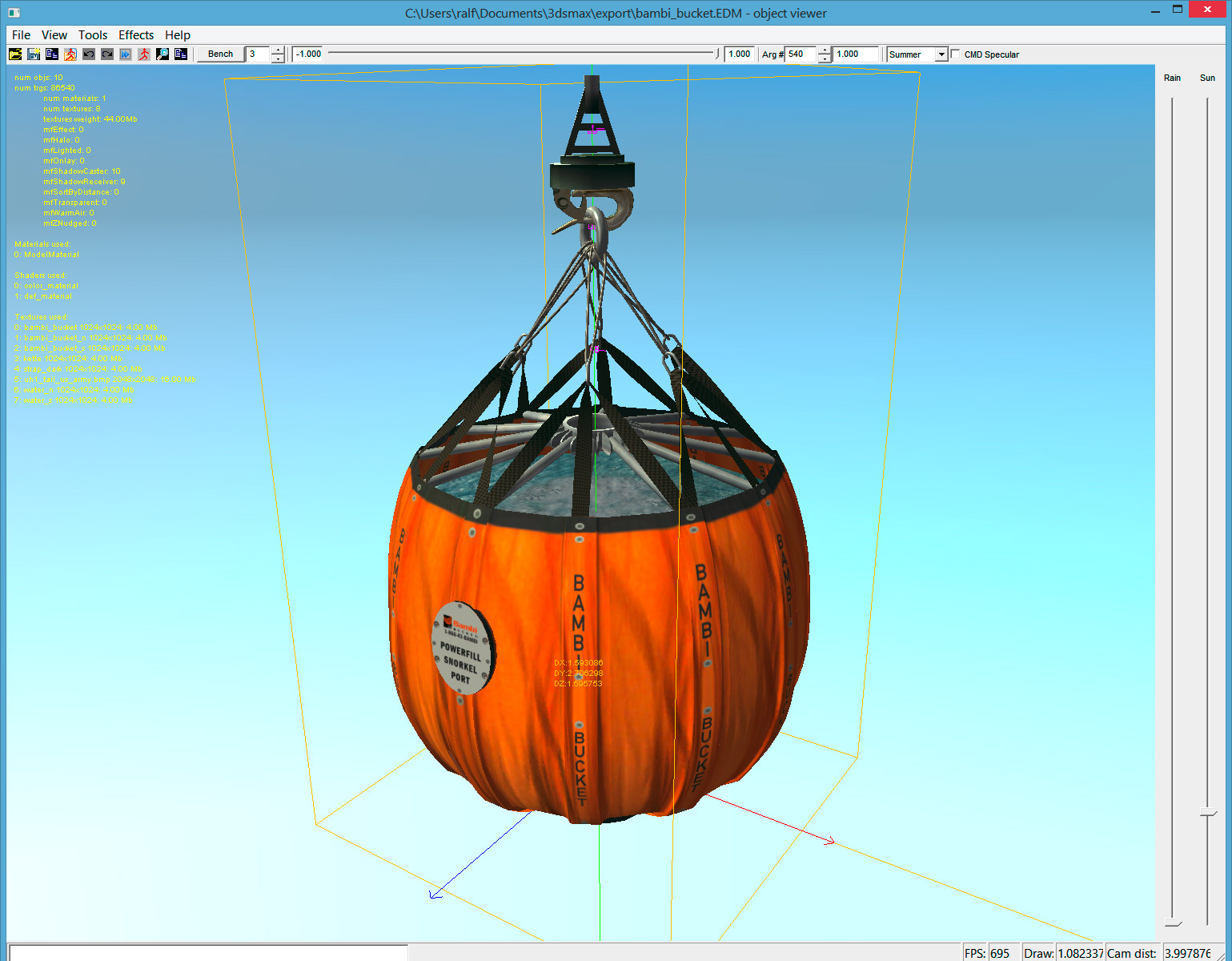Click the Arg # input field
This screenshot has width=1232, height=961.
800,54
